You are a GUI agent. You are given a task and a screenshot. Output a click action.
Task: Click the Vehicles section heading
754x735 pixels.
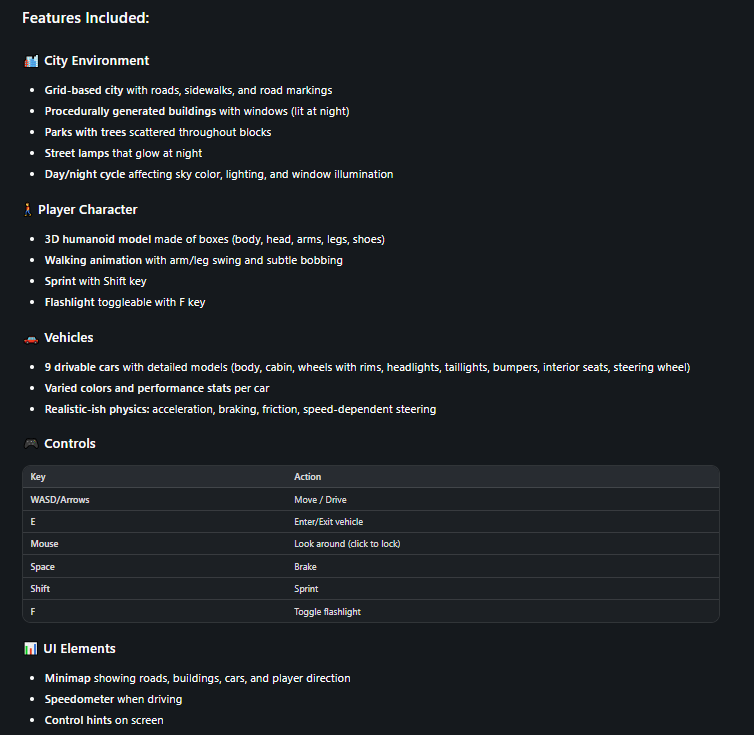pyautogui.click(x=69, y=338)
